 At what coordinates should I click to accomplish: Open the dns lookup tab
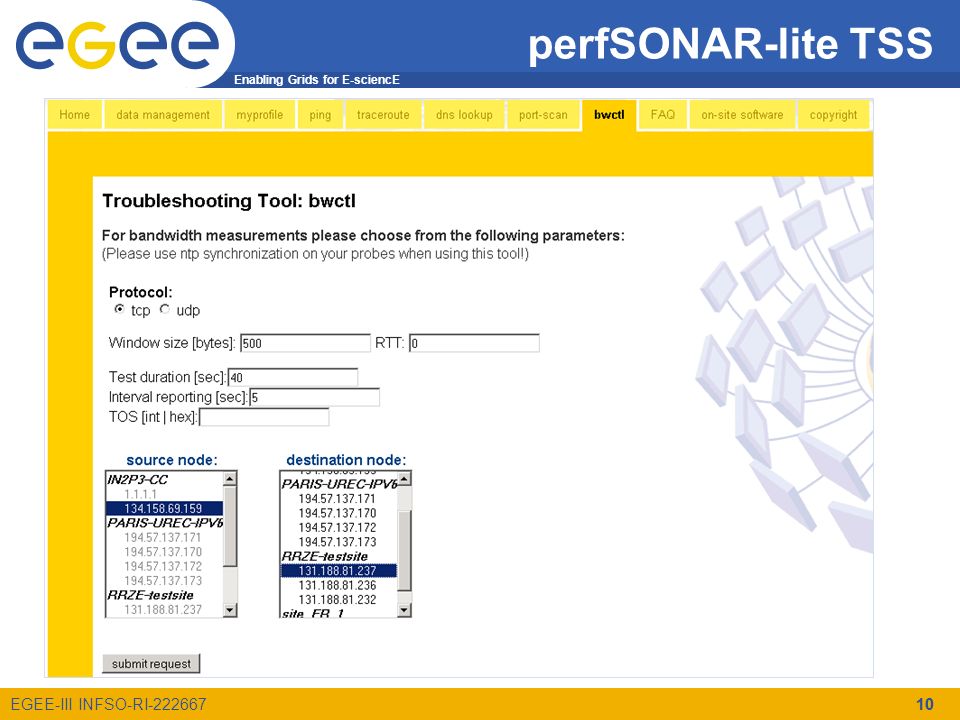pos(464,115)
